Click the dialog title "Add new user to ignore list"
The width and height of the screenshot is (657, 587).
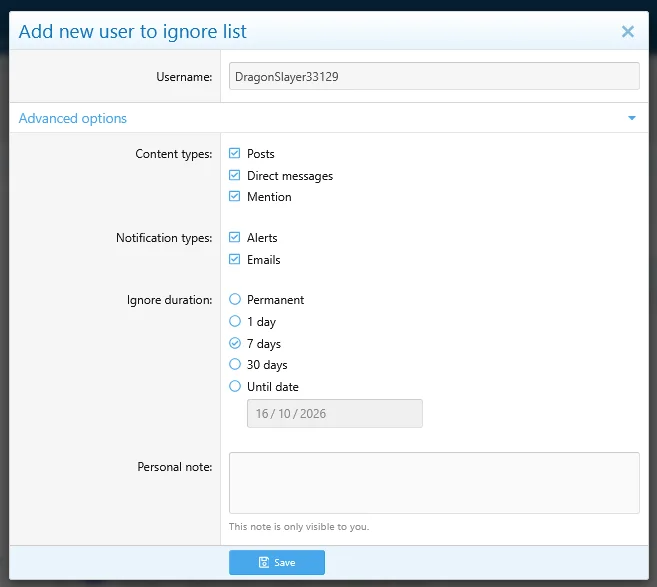133,32
